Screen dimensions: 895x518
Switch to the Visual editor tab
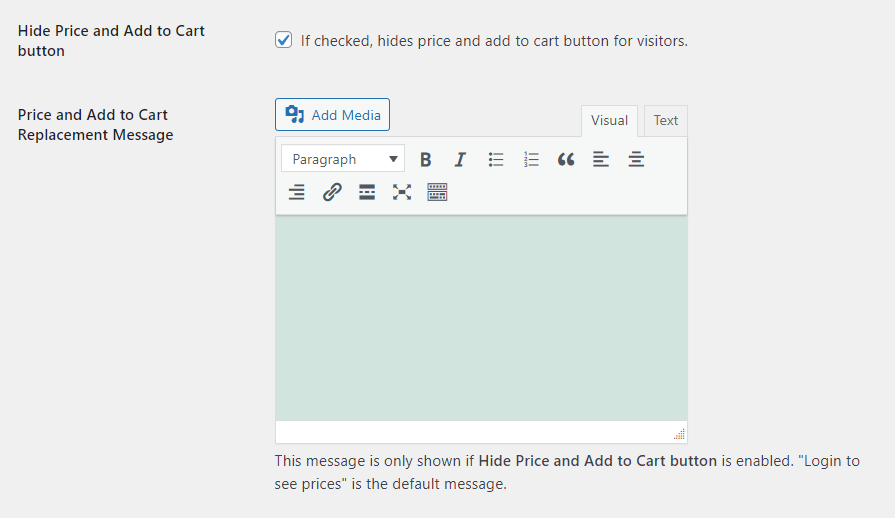pos(609,121)
